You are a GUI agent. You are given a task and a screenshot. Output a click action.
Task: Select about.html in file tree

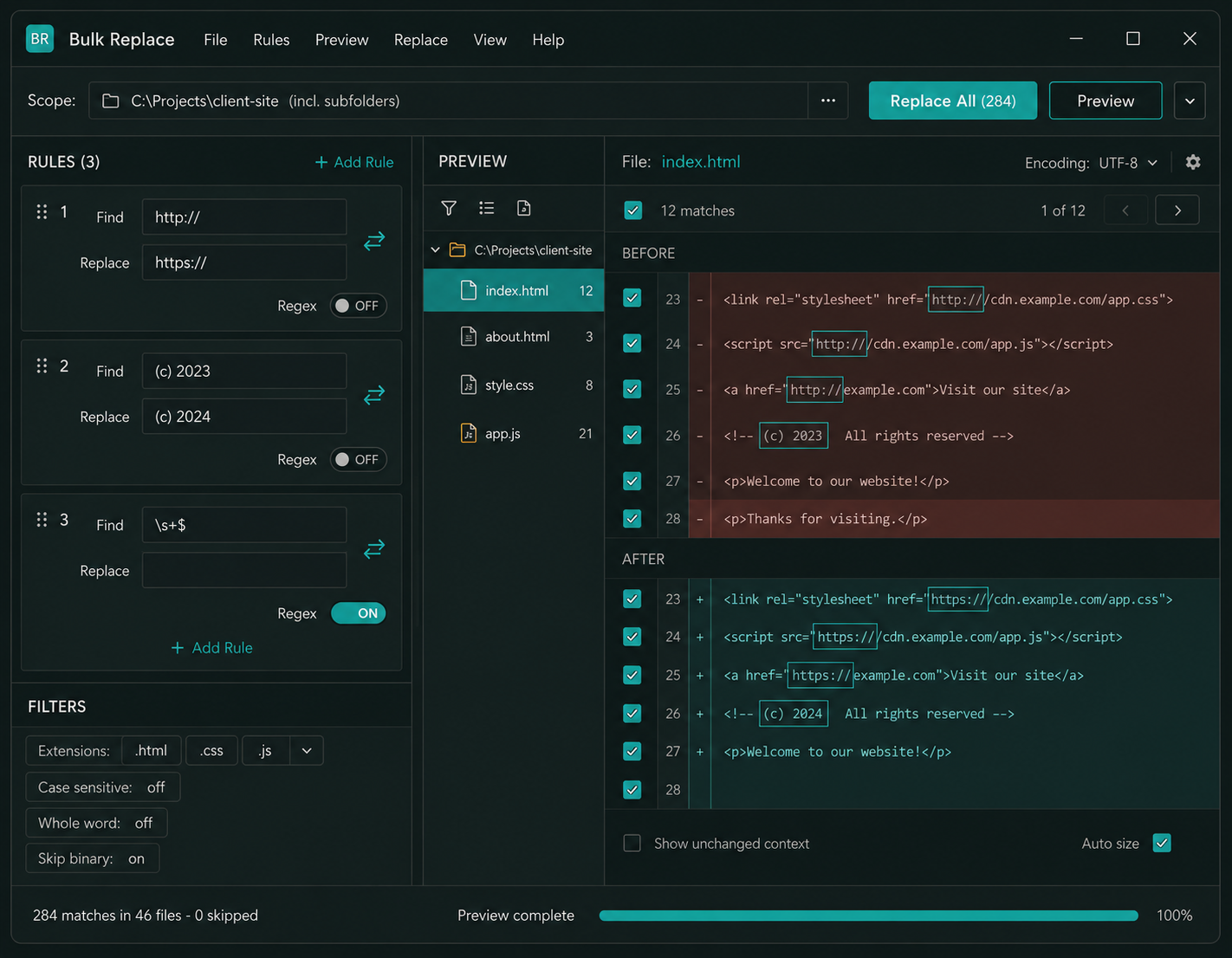point(514,336)
